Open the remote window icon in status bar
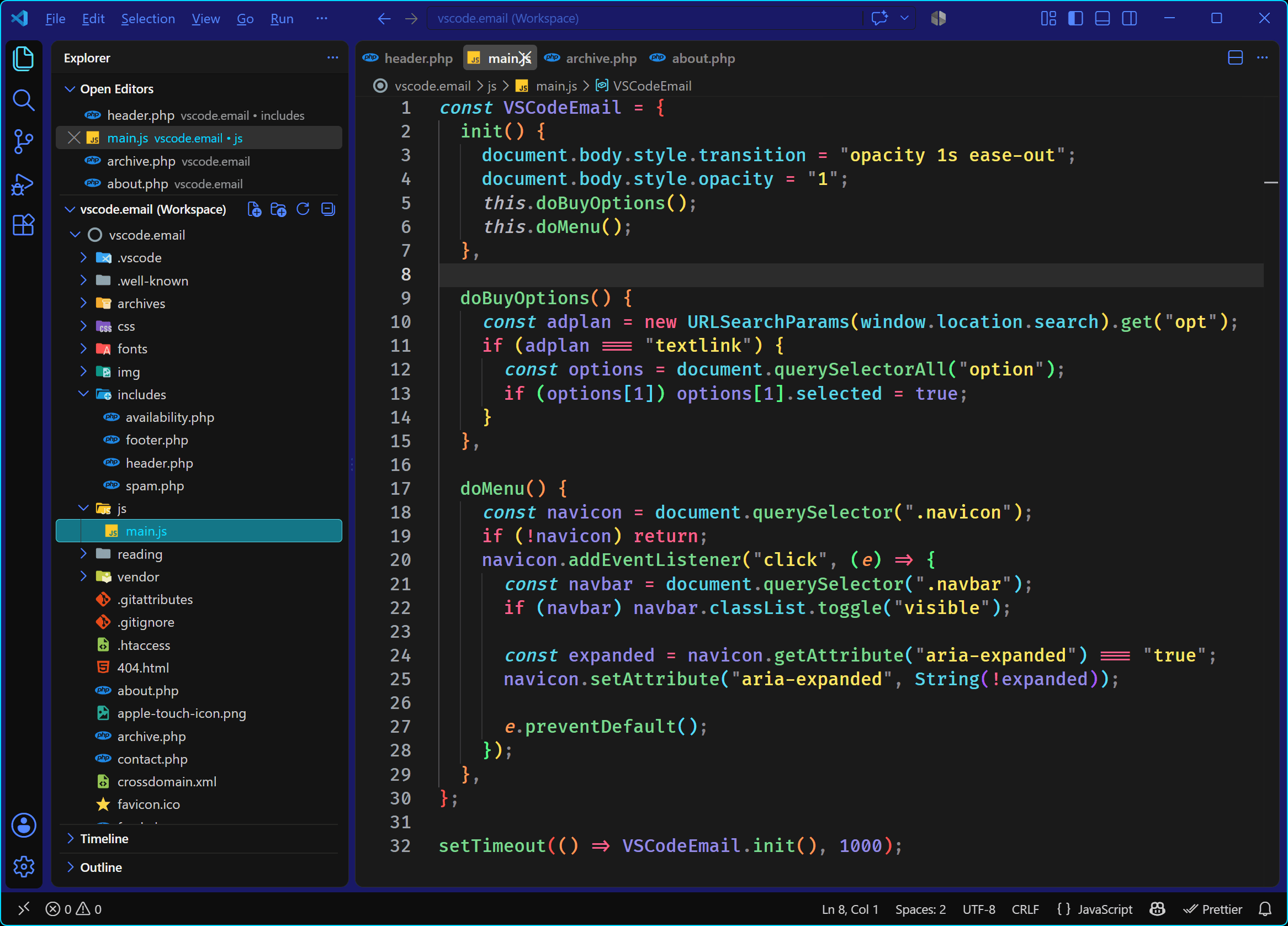The image size is (1288, 926). 23,909
